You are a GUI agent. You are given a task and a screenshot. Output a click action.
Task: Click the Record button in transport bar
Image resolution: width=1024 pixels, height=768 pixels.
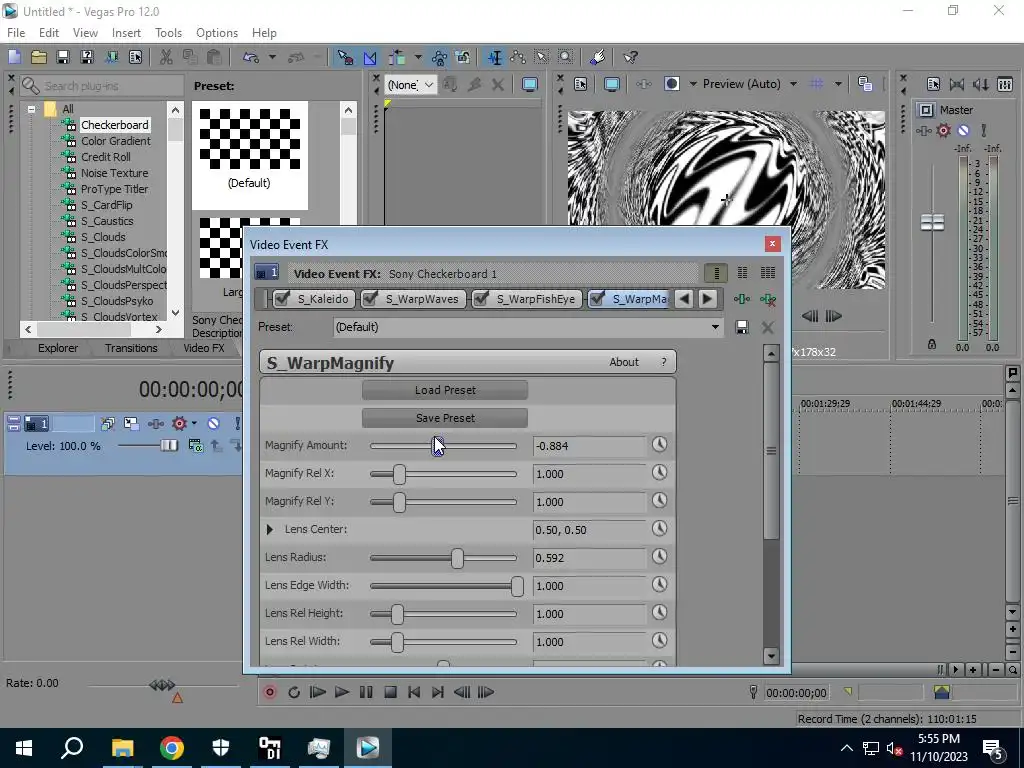[x=269, y=692]
